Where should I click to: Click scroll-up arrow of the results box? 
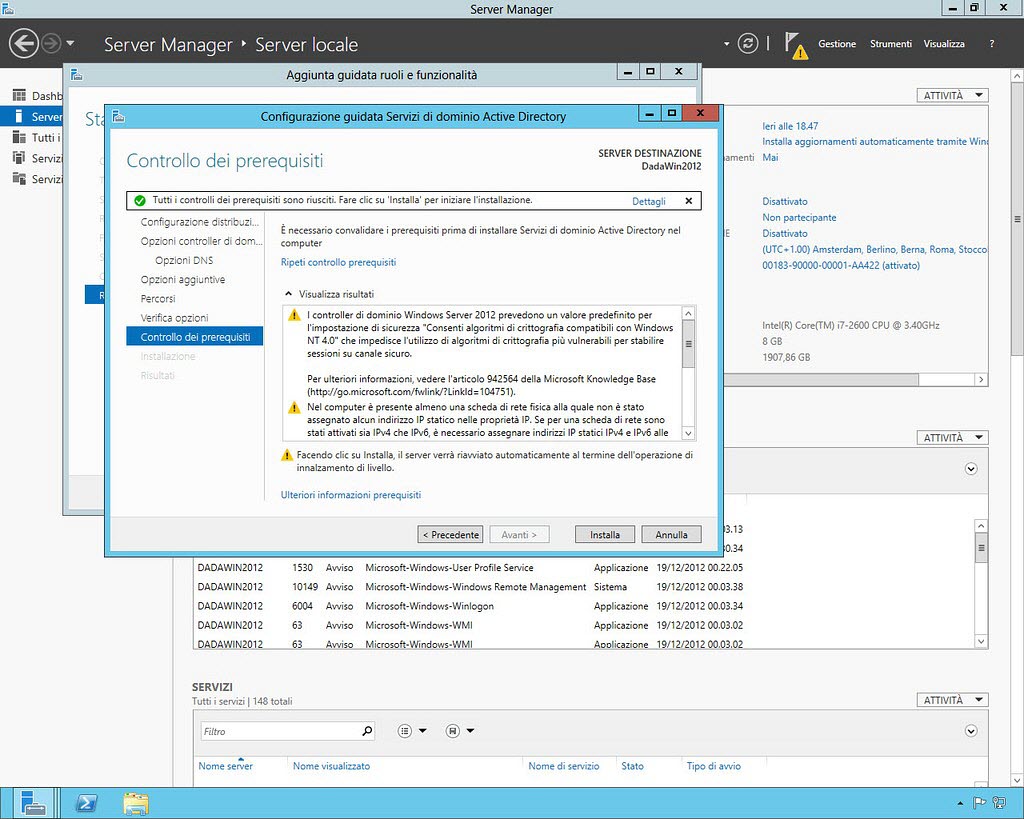688,313
